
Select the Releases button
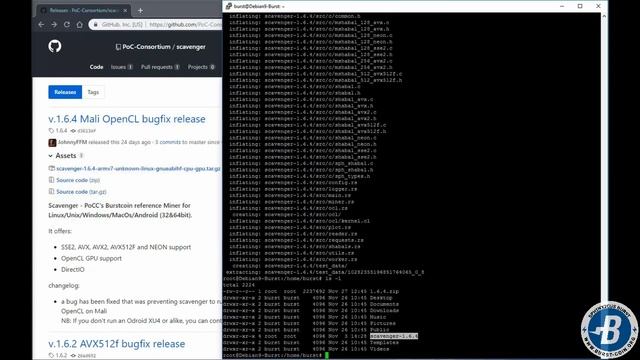click(65, 92)
